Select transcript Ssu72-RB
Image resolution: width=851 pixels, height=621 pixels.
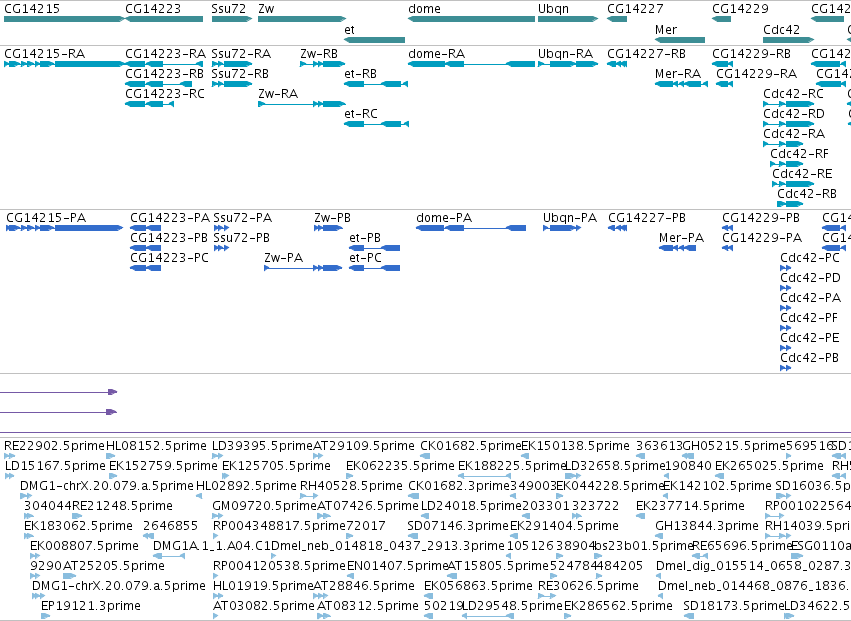pos(232,84)
